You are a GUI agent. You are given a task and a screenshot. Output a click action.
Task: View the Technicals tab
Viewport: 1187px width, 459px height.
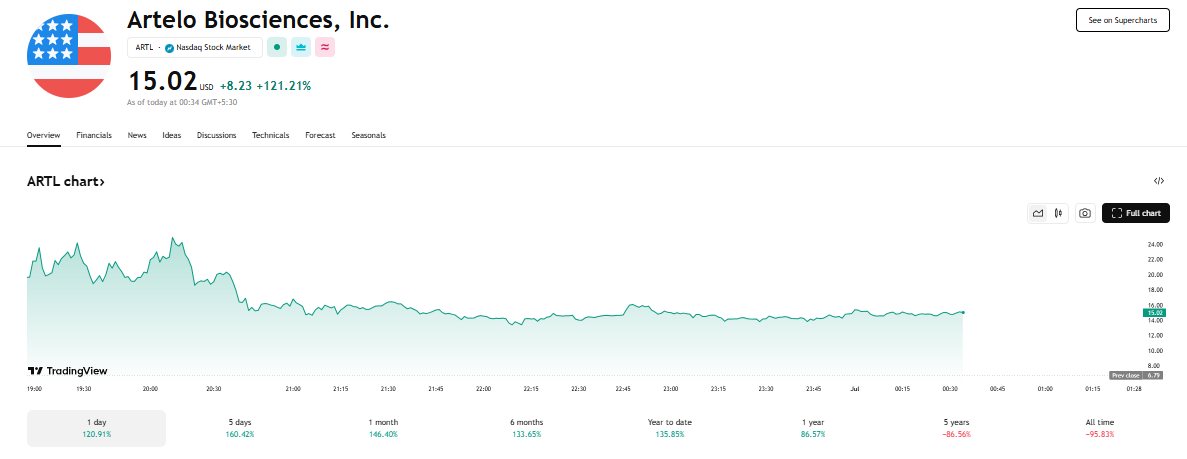(271, 136)
